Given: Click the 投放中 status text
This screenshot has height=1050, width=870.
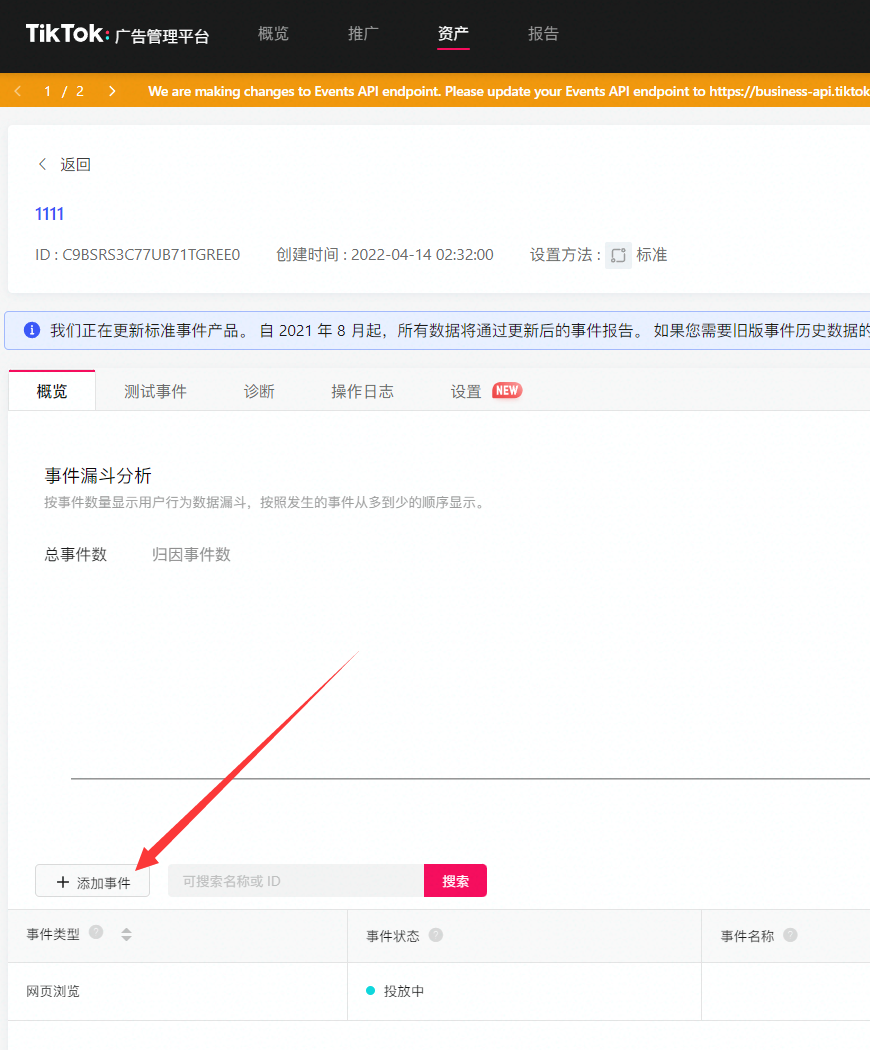Looking at the screenshot, I should 404,991.
